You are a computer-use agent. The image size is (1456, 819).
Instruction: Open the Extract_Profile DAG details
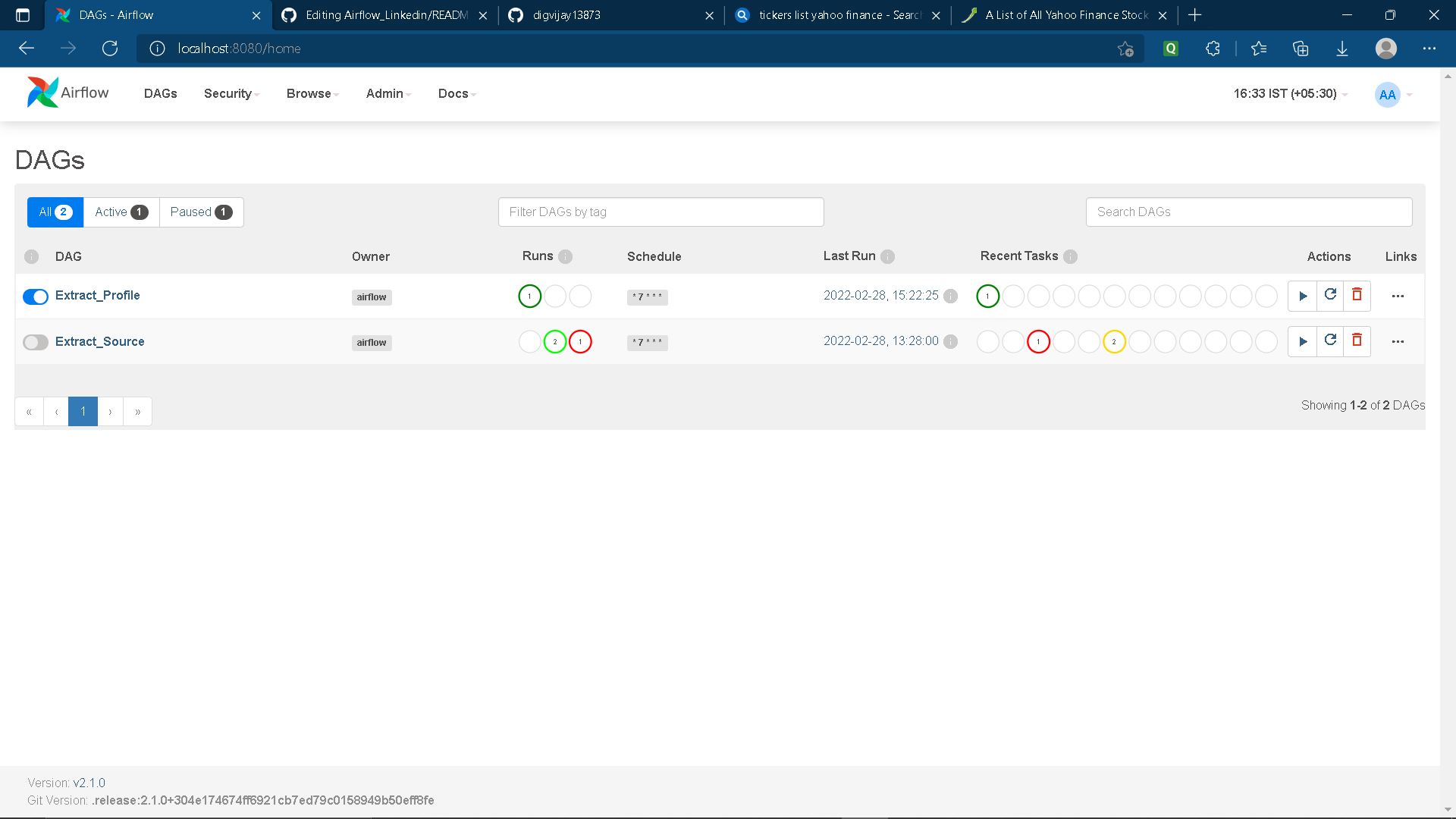click(x=97, y=295)
